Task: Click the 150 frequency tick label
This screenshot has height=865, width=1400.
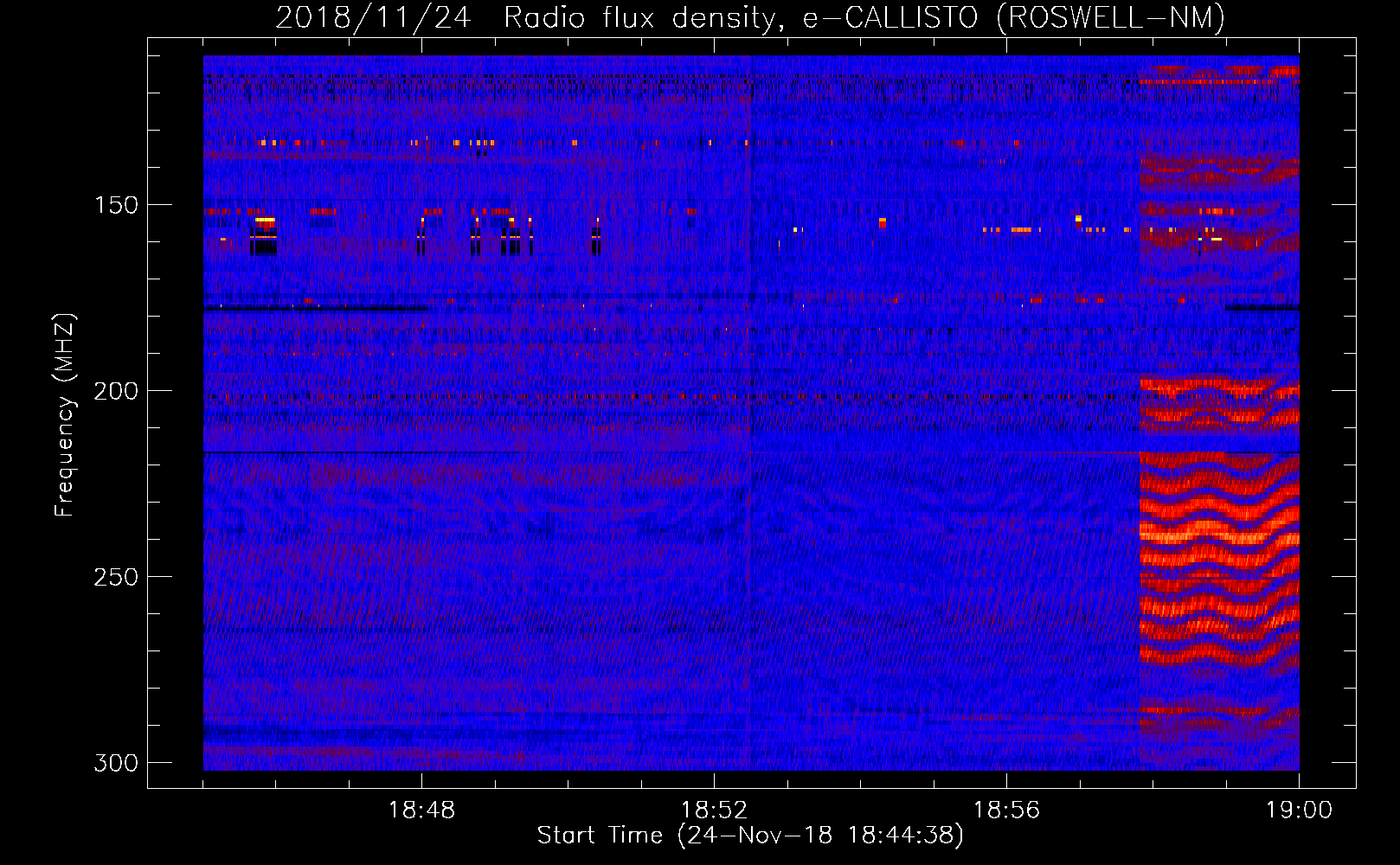Action: 116,205
